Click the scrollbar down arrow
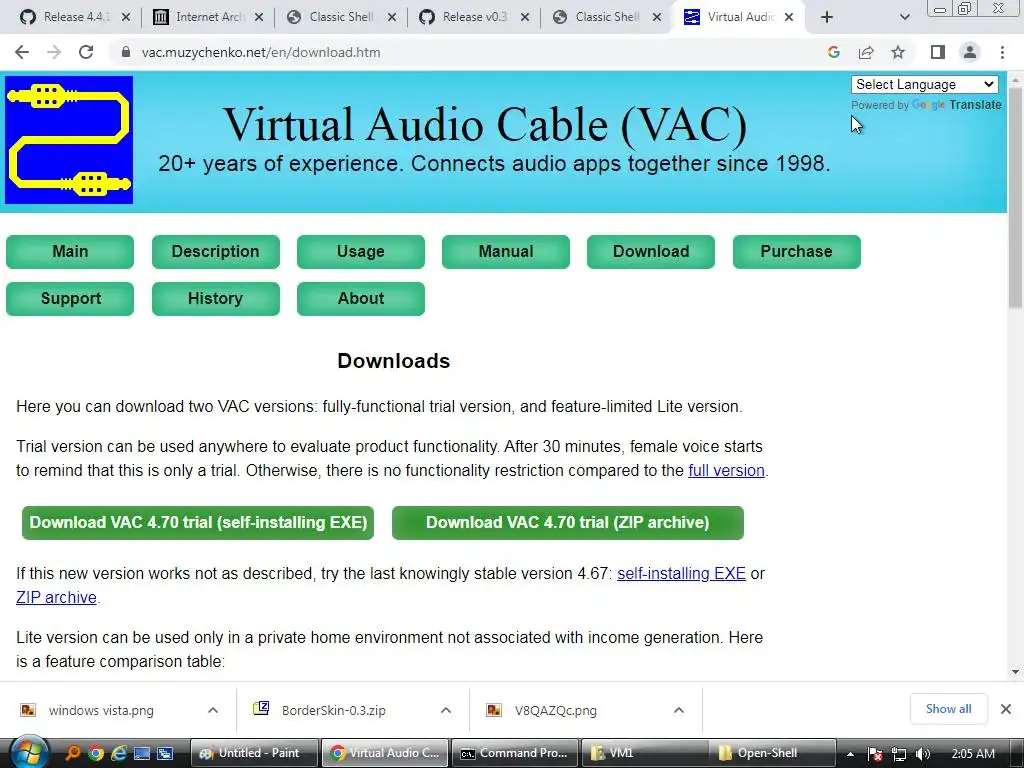 coord(1015,671)
